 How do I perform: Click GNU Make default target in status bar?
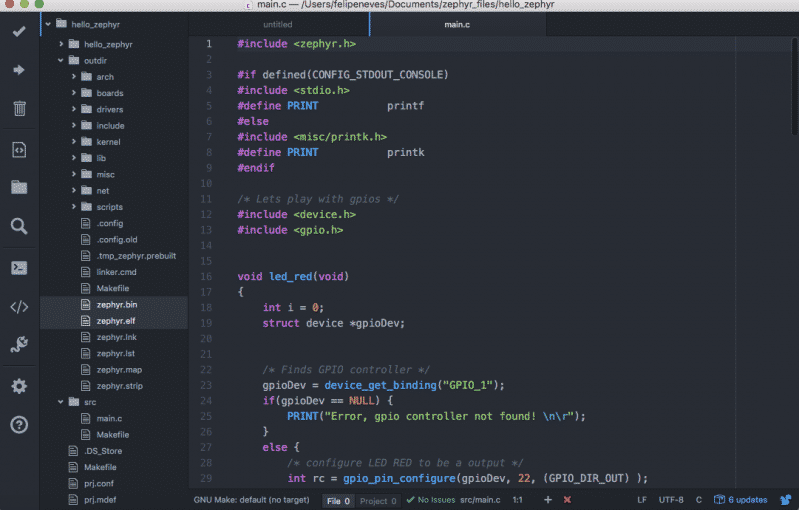pyautogui.click(x=251, y=500)
